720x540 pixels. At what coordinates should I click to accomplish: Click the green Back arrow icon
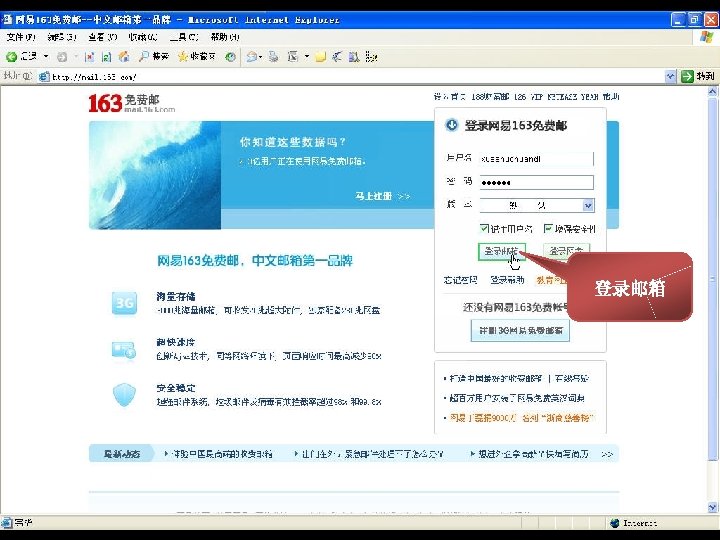click(11, 56)
